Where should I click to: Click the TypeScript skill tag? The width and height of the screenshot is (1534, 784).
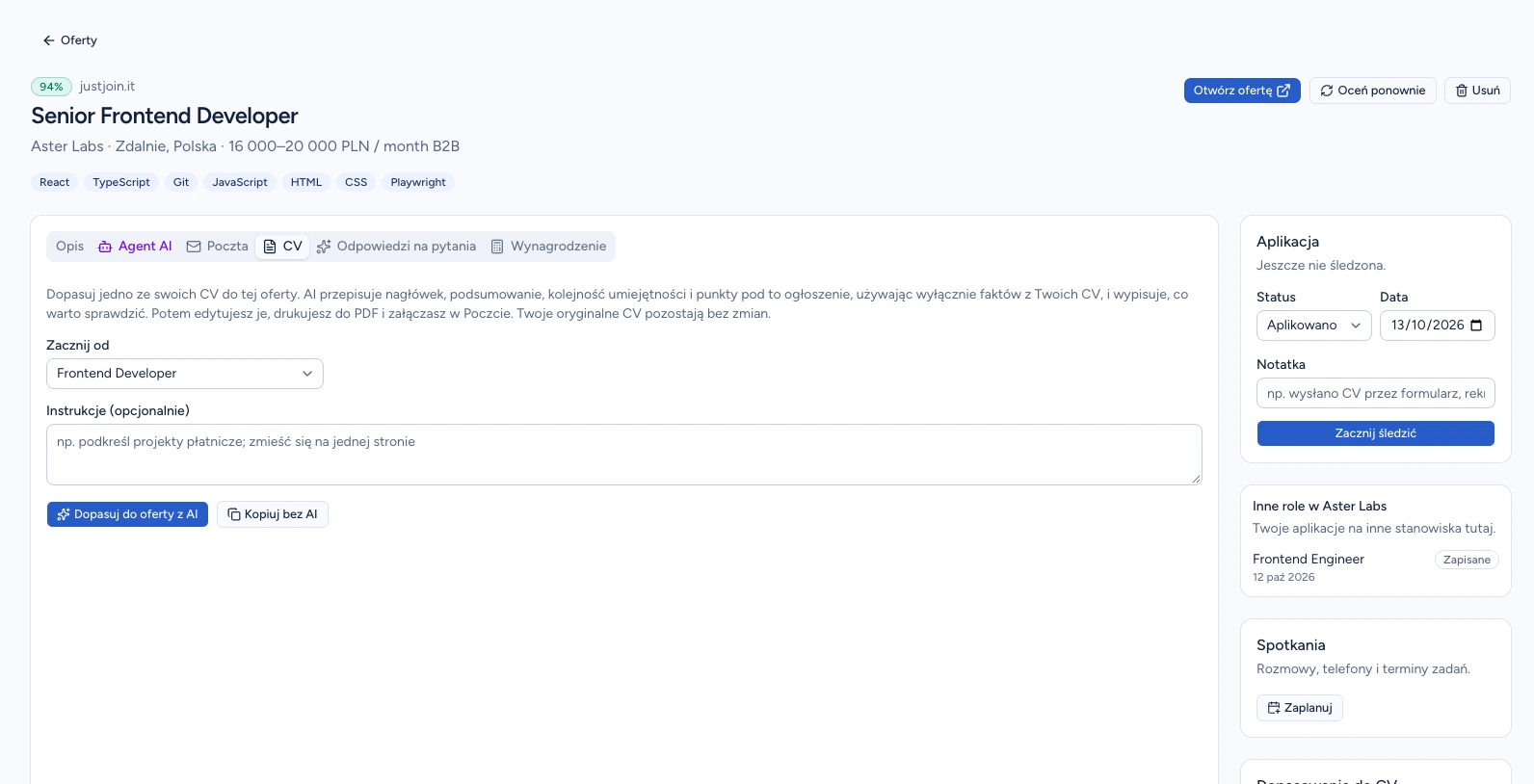[121, 182]
